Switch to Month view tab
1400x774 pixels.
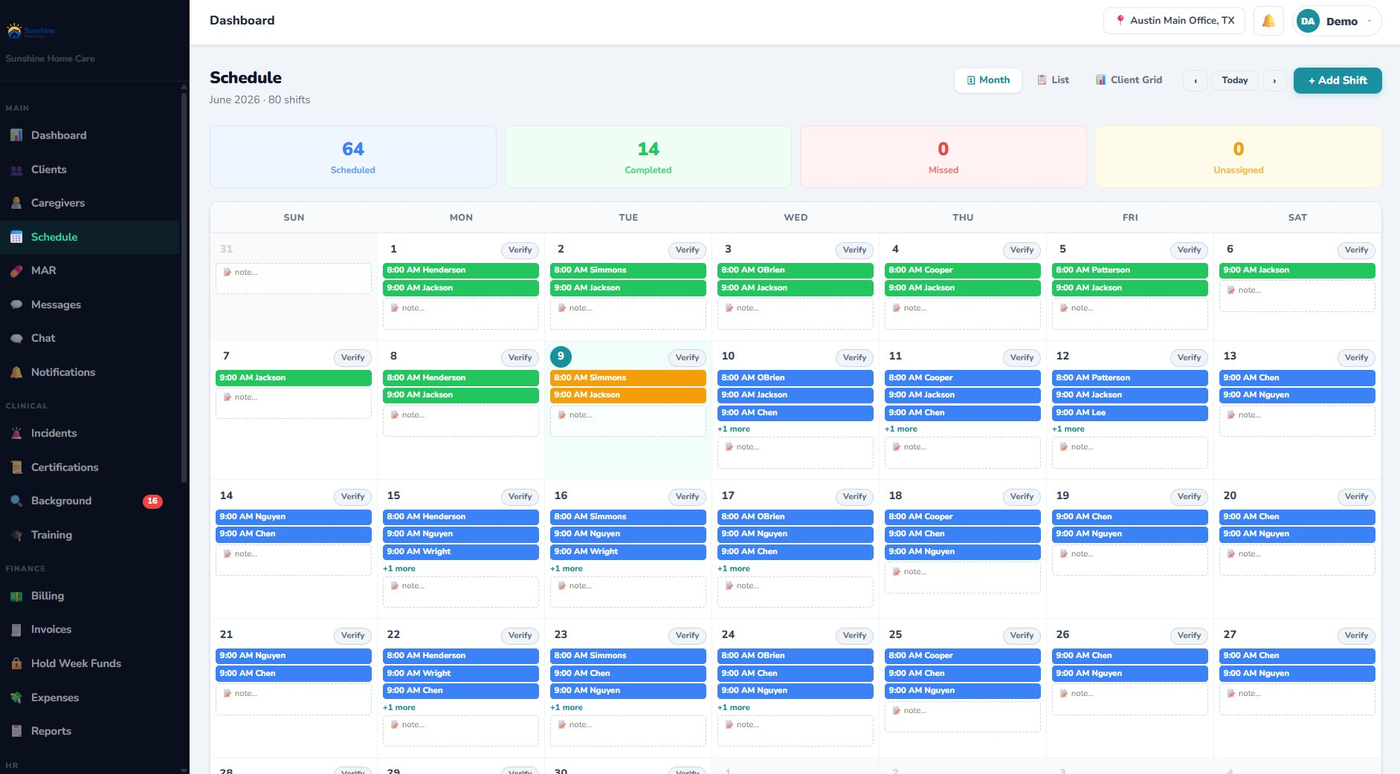(x=988, y=80)
